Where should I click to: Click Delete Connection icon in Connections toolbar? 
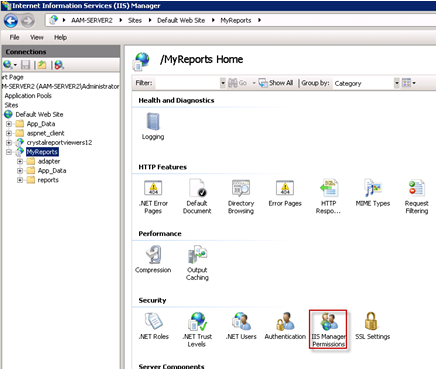59,65
